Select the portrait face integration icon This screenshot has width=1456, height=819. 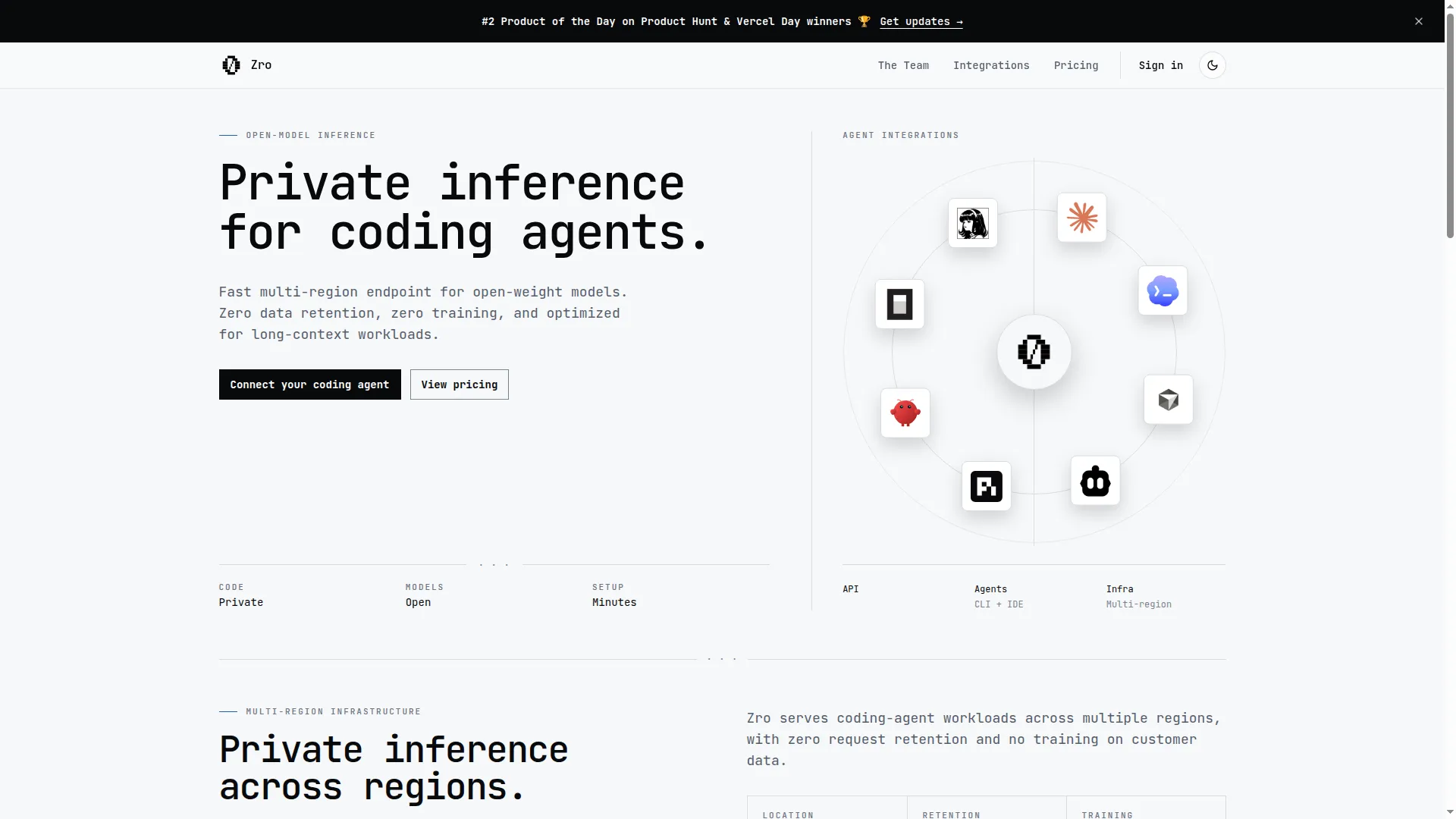click(972, 223)
